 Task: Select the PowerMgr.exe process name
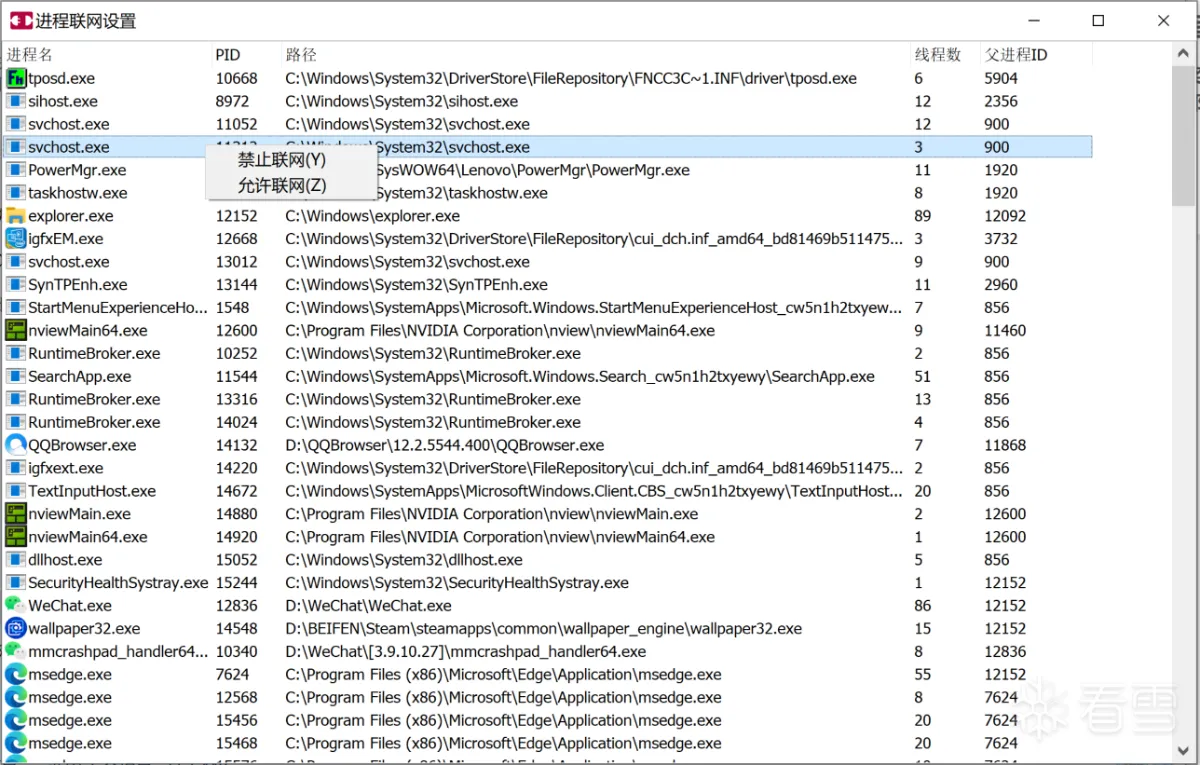click(77, 170)
